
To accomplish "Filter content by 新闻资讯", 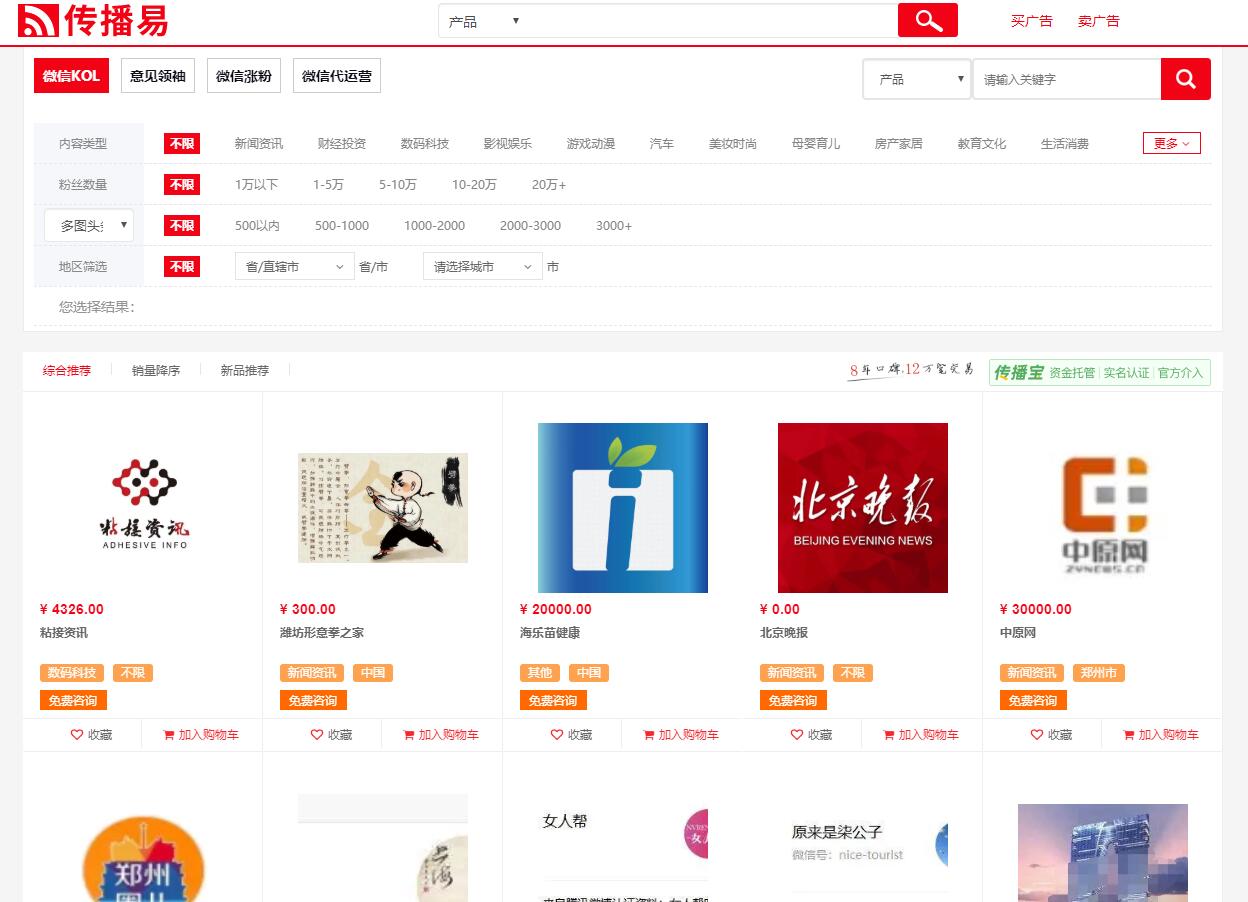I will pos(259,144).
